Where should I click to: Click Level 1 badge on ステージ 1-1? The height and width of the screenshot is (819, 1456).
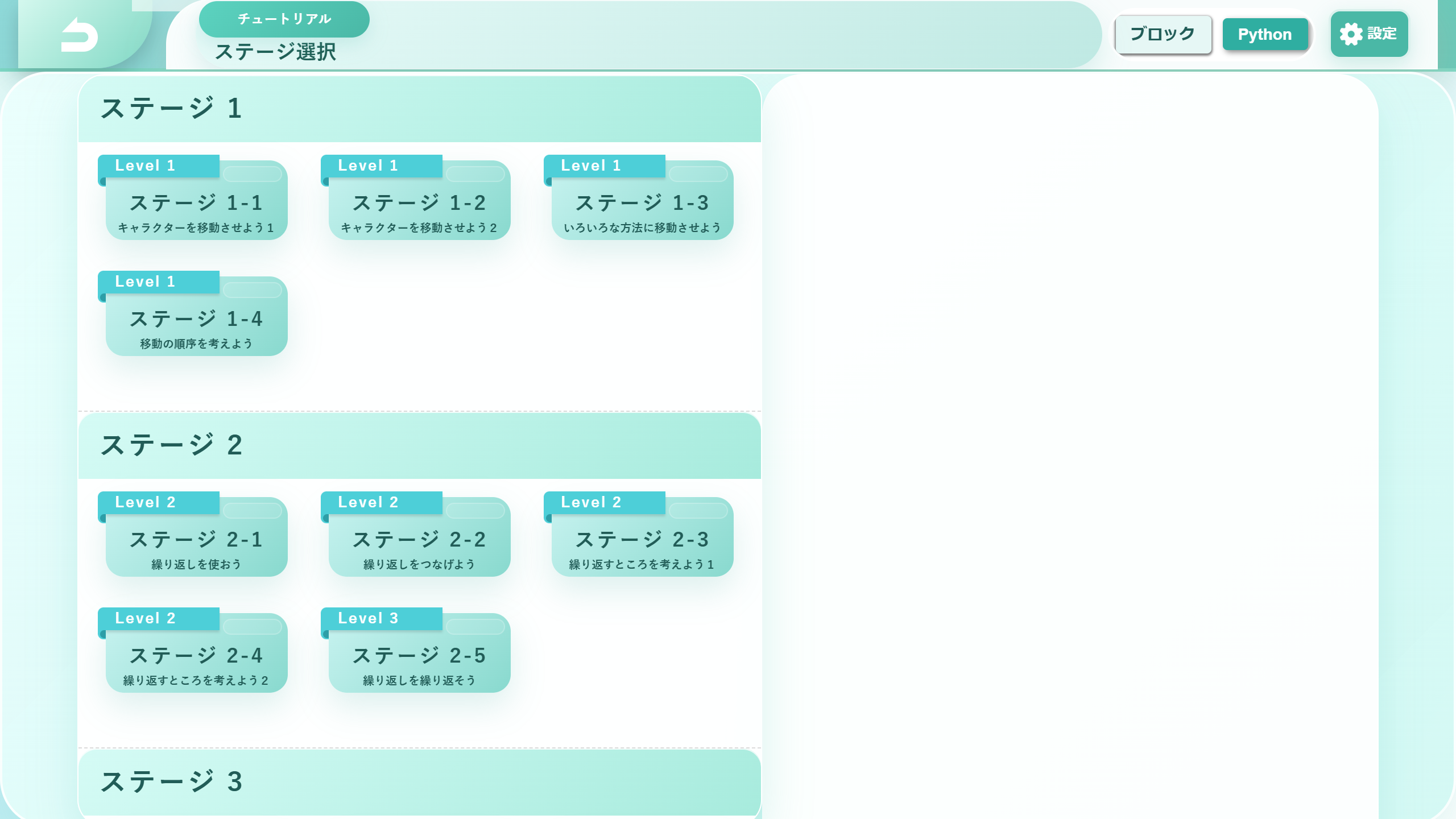click(x=159, y=166)
